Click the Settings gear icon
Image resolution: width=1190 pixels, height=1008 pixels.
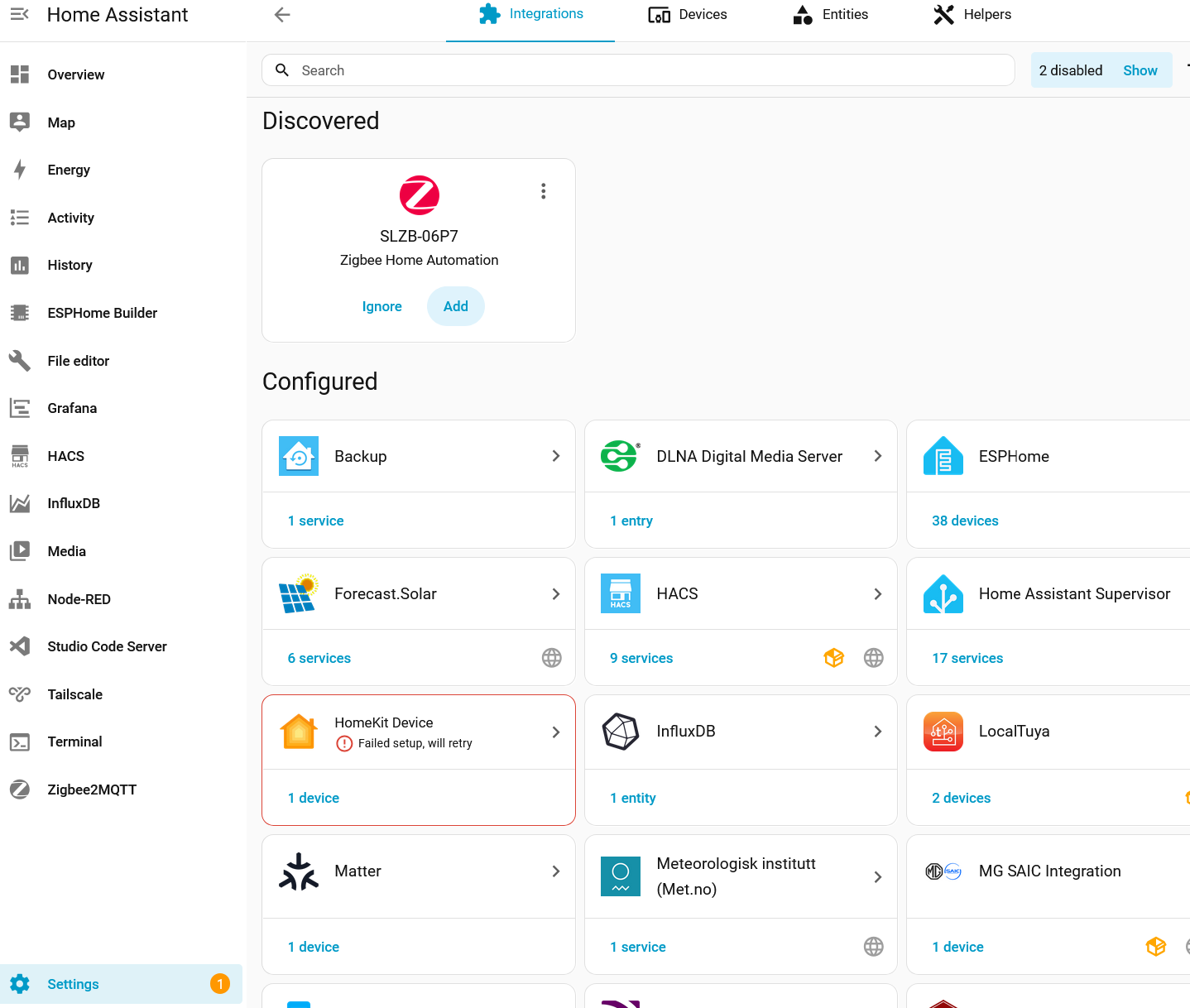pyautogui.click(x=20, y=984)
